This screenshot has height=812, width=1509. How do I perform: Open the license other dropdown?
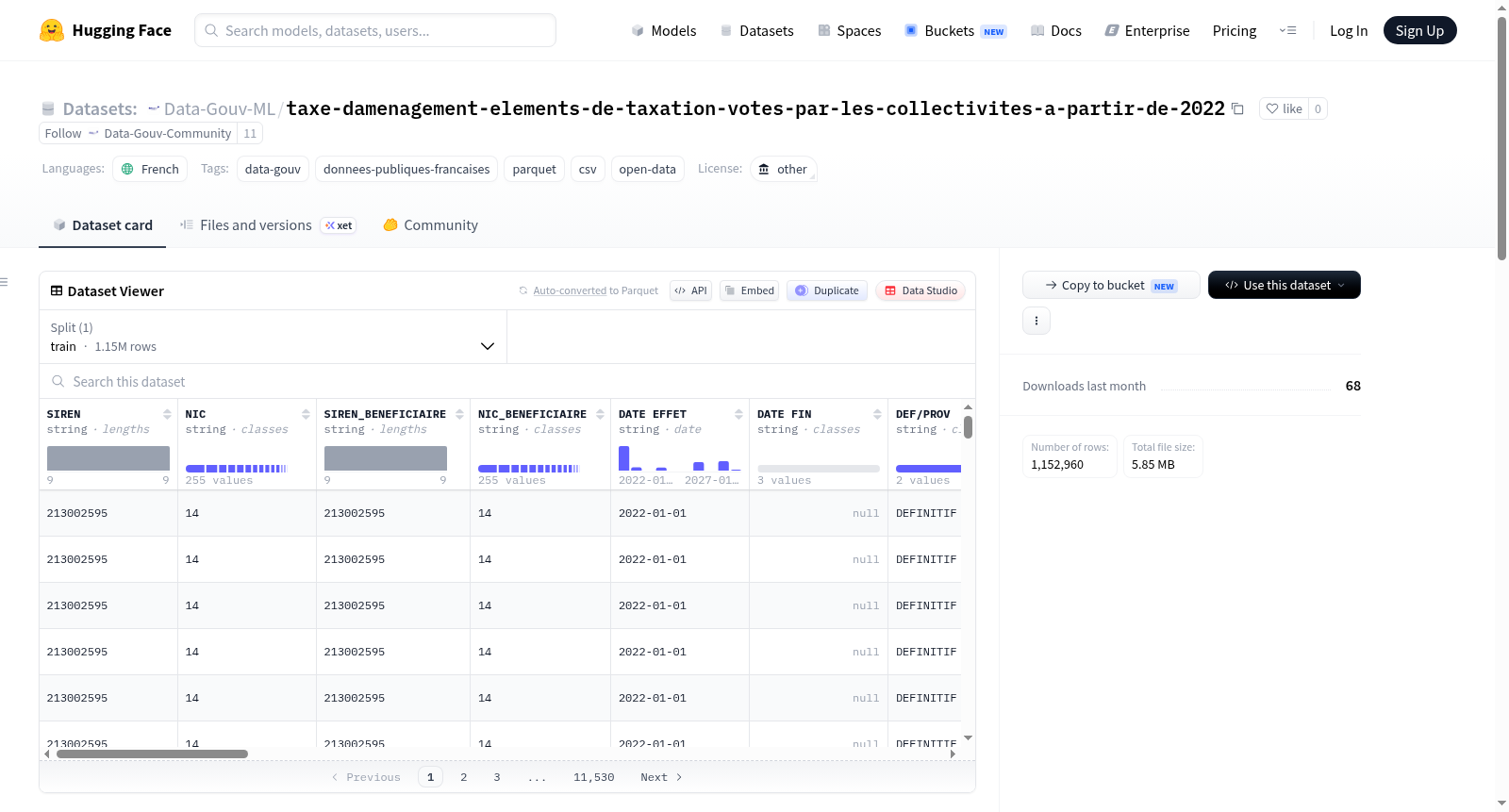tap(784, 169)
